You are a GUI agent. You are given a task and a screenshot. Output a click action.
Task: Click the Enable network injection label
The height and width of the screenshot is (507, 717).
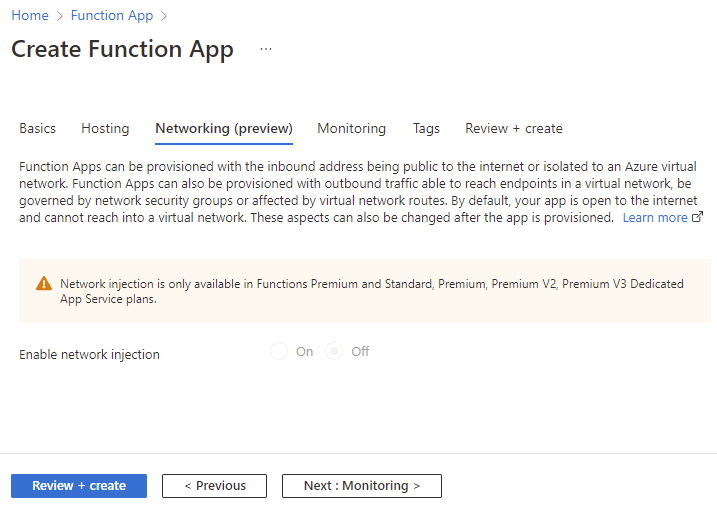pyautogui.click(x=89, y=355)
